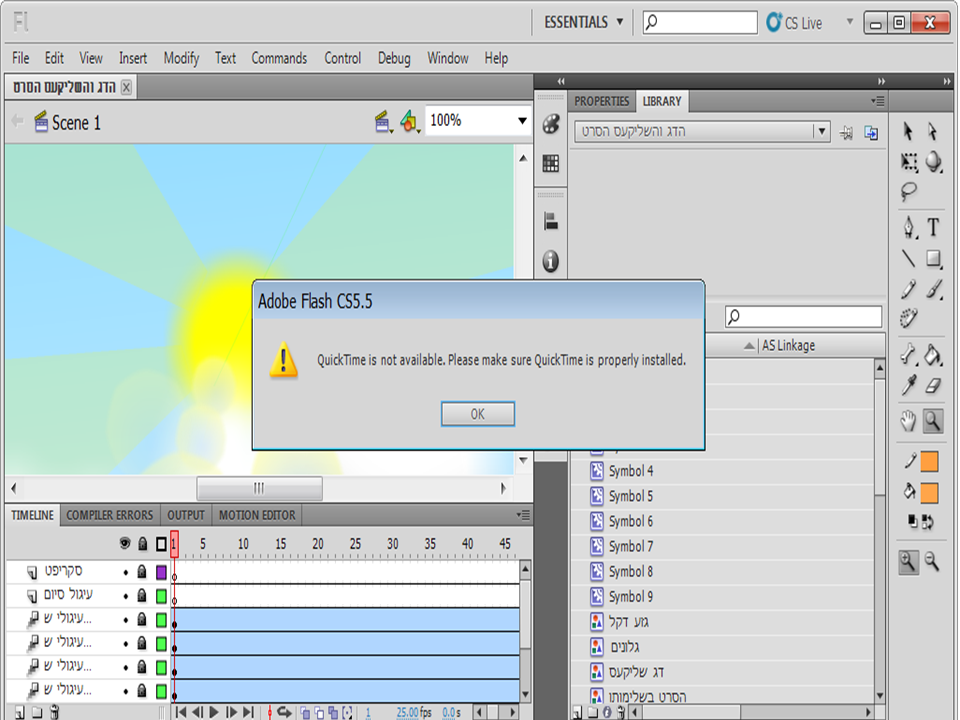Toggle visibility dot of סקריפט layer
The height and width of the screenshot is (720, 960).
click(126, 573)
